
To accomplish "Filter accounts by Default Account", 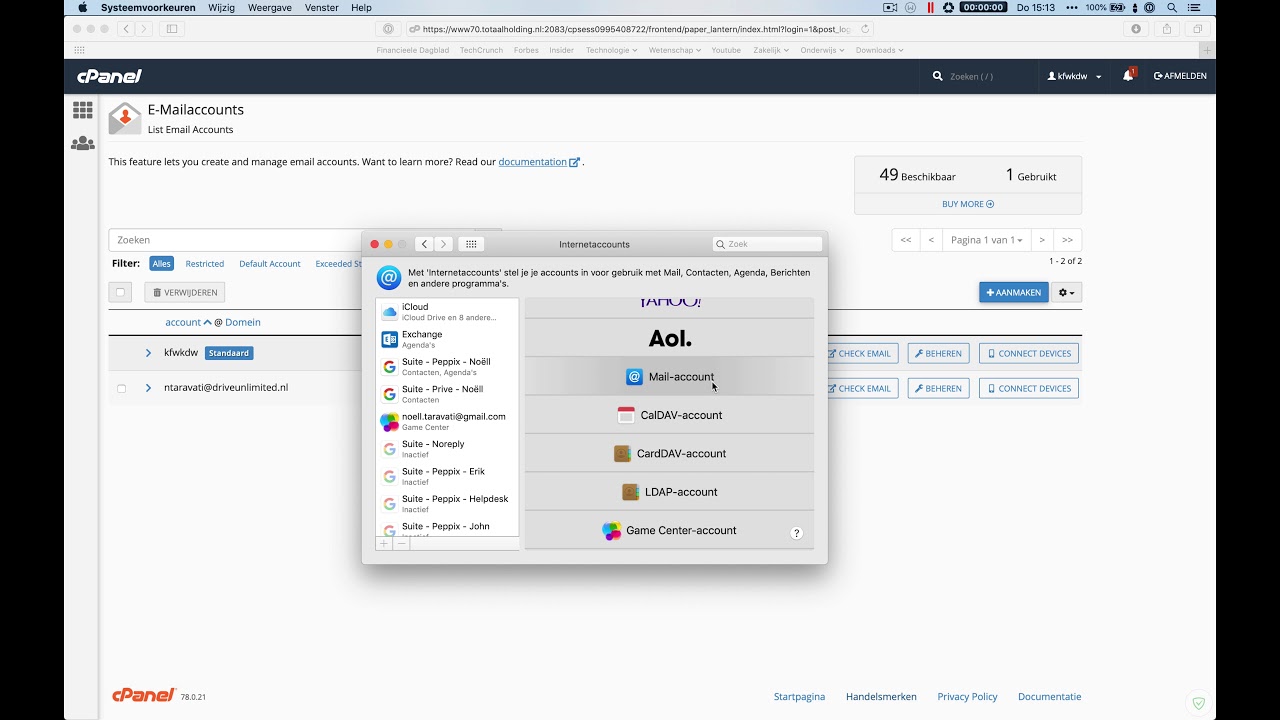I will [270, 263].
